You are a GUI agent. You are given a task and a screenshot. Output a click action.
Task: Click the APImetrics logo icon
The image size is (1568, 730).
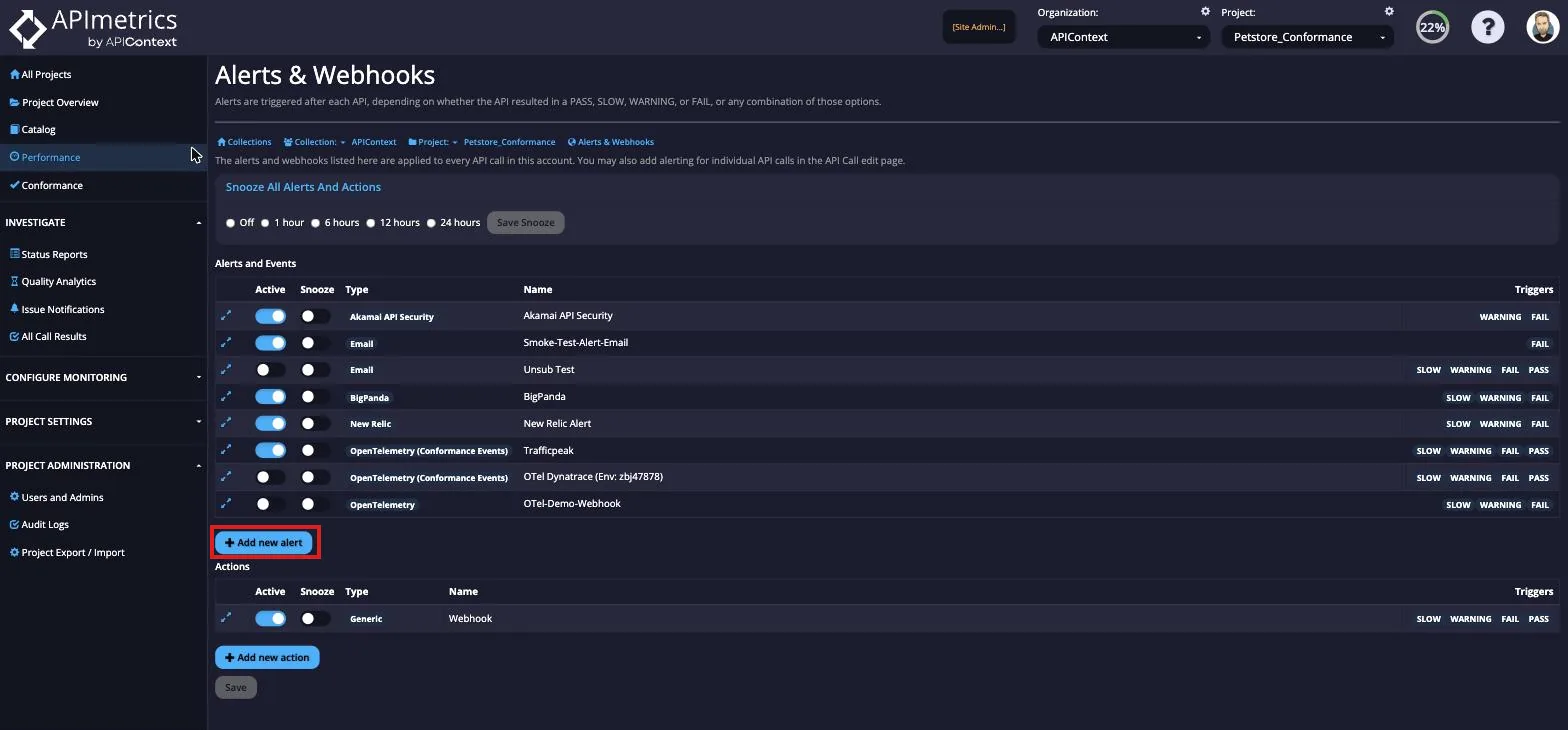click(x=28, y=28)
